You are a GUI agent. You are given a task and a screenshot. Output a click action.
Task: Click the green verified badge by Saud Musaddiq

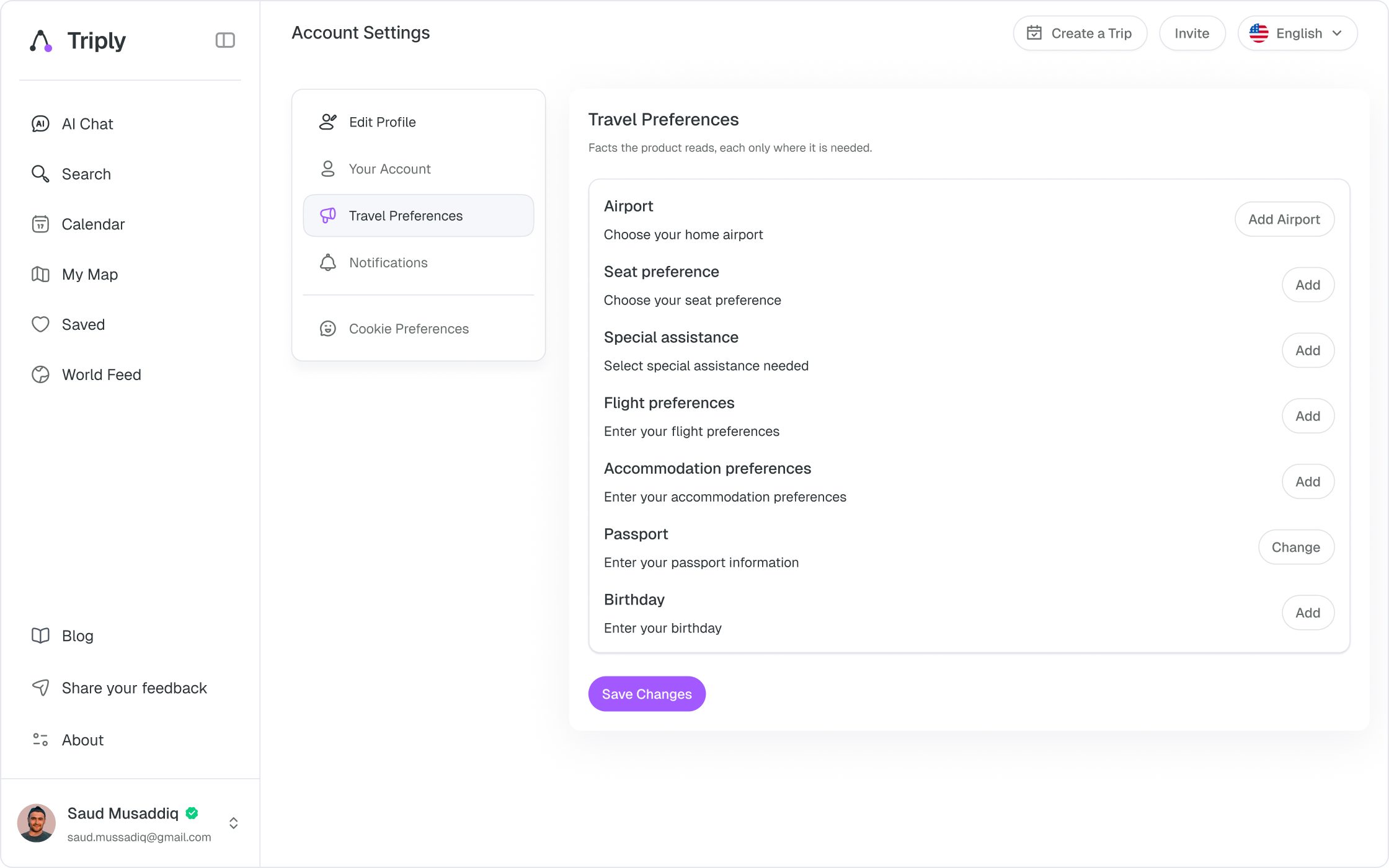pyautogui.click(x=192, y=813)
